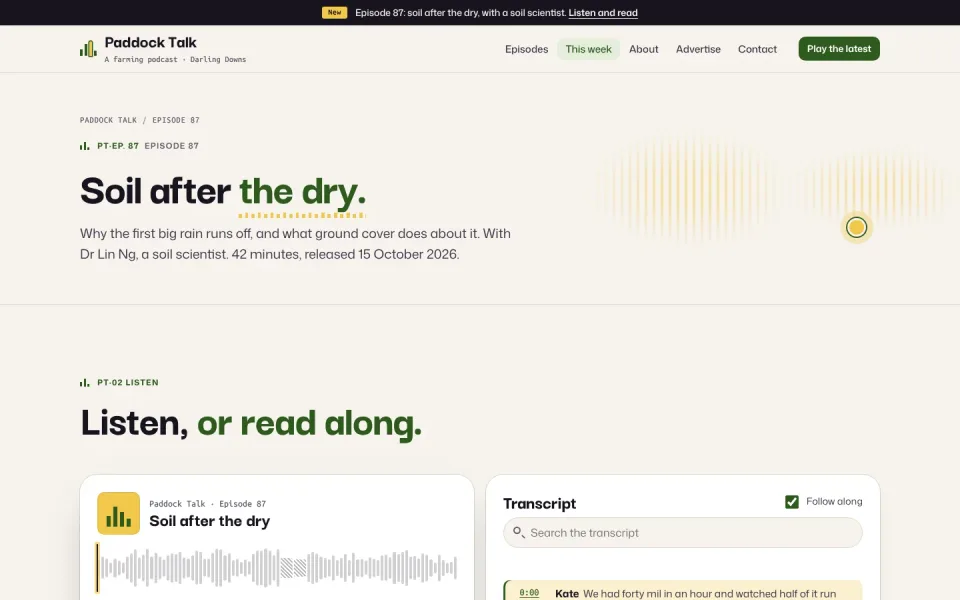Click the Play the latest button
The image size is (960, 600).
click(839, 49)
